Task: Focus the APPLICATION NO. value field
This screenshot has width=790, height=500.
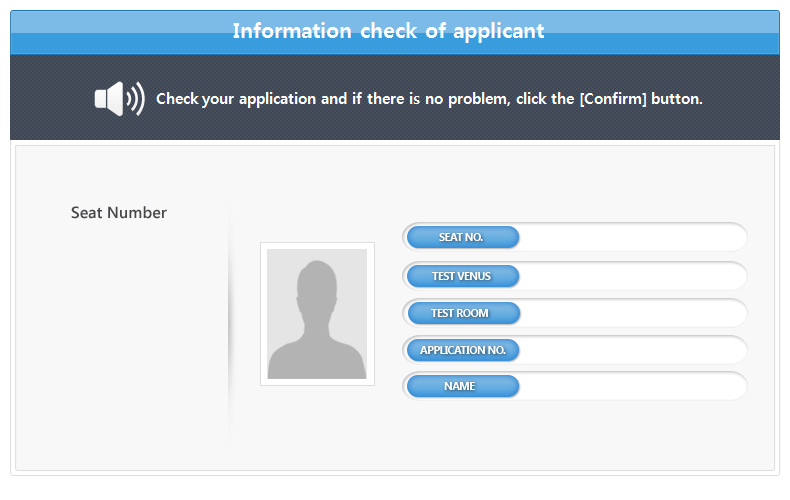Action: click(630, 350)
